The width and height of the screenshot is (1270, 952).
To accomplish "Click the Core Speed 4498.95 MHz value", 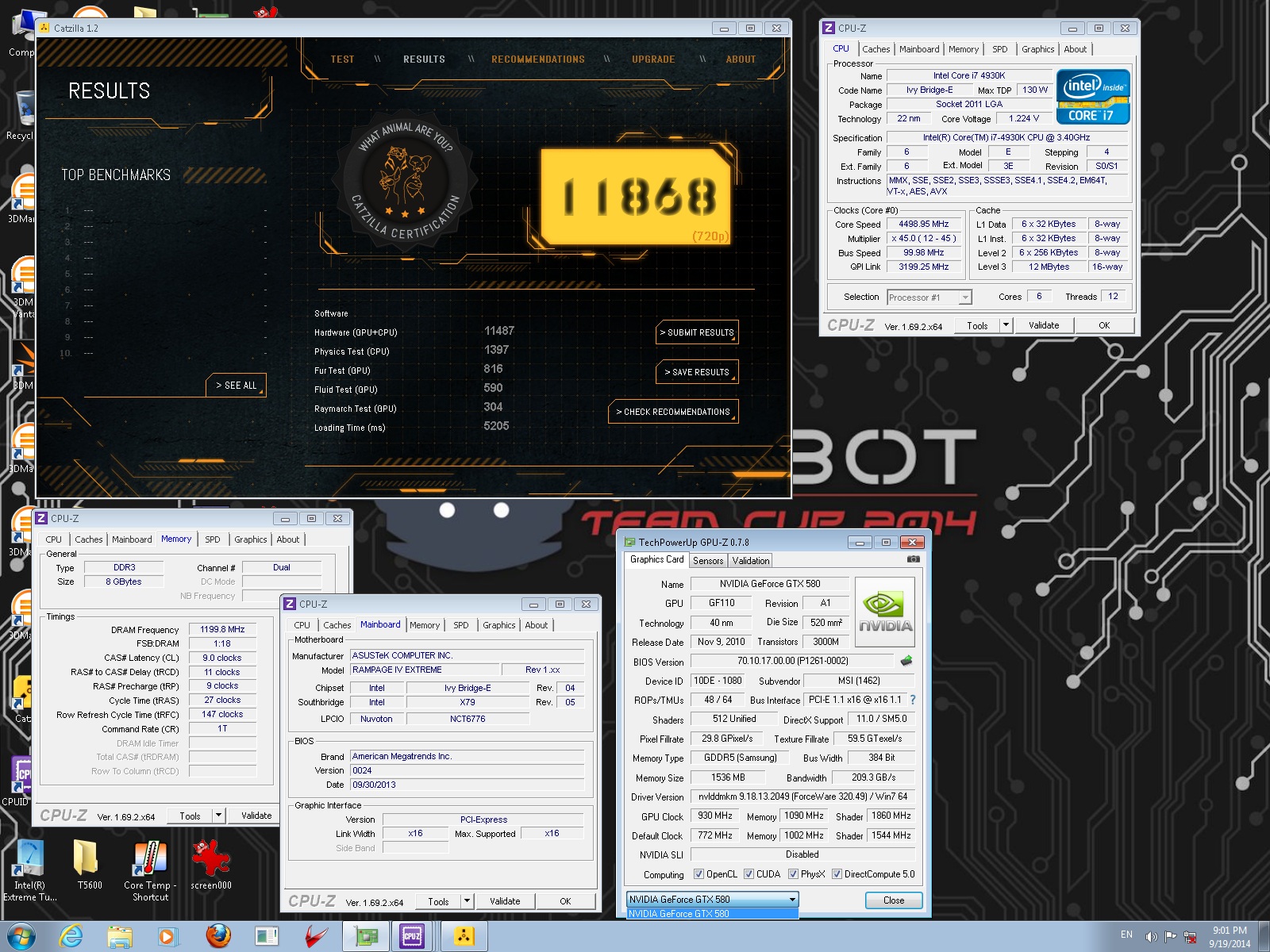I will (924, 225).
